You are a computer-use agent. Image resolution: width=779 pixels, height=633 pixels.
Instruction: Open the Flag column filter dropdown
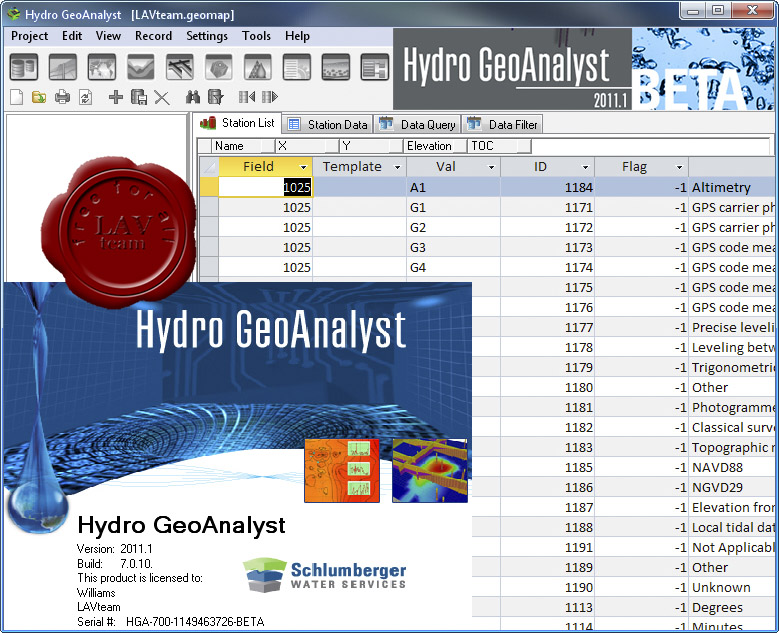[679, 167]
